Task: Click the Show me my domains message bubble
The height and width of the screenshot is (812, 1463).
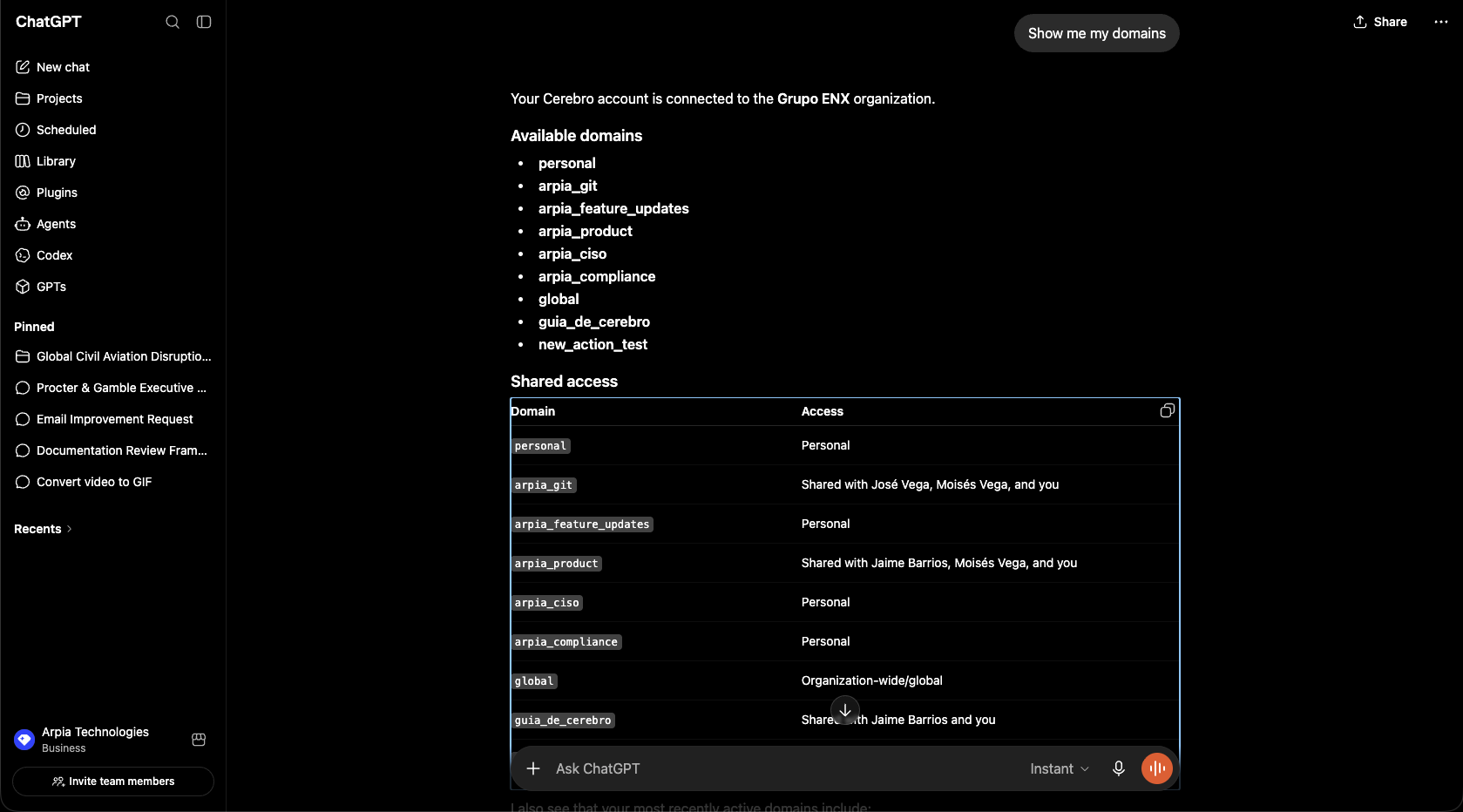Action: pyautogui.click(x=1096, y=33)
